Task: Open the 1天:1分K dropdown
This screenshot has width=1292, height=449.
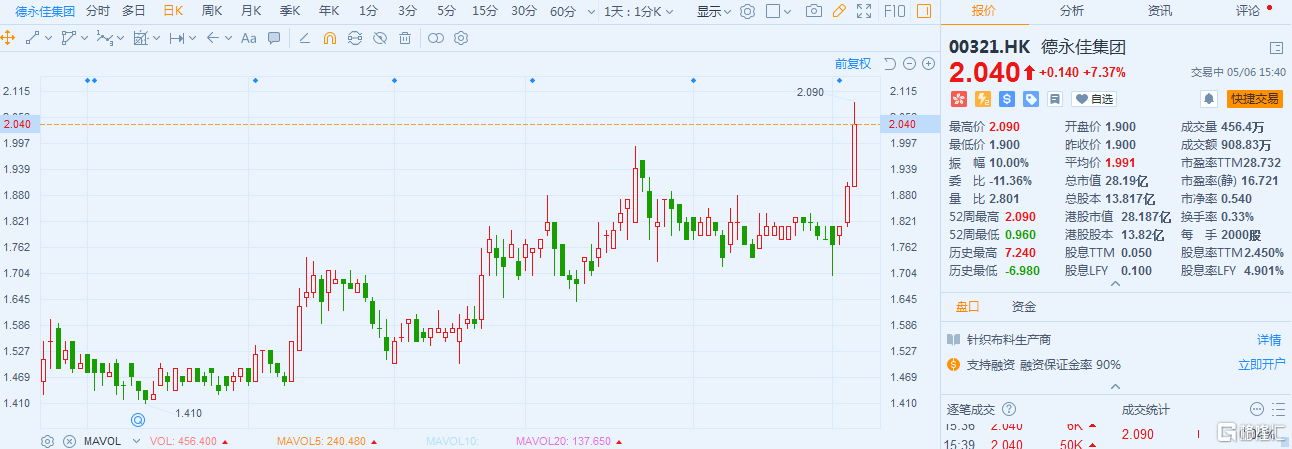Action: pyautogui.click(x=639, y=12)
